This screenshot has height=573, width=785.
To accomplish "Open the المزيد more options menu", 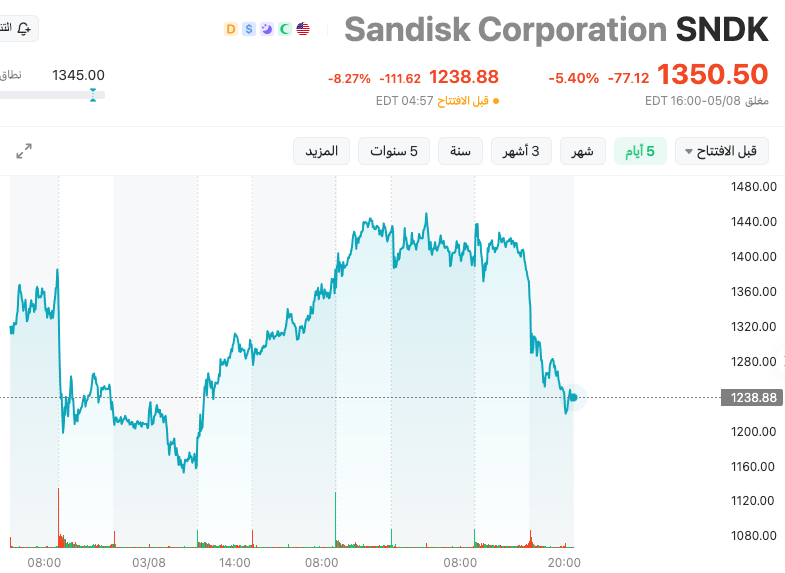I will pyautogui.click(x=321, y=151).
